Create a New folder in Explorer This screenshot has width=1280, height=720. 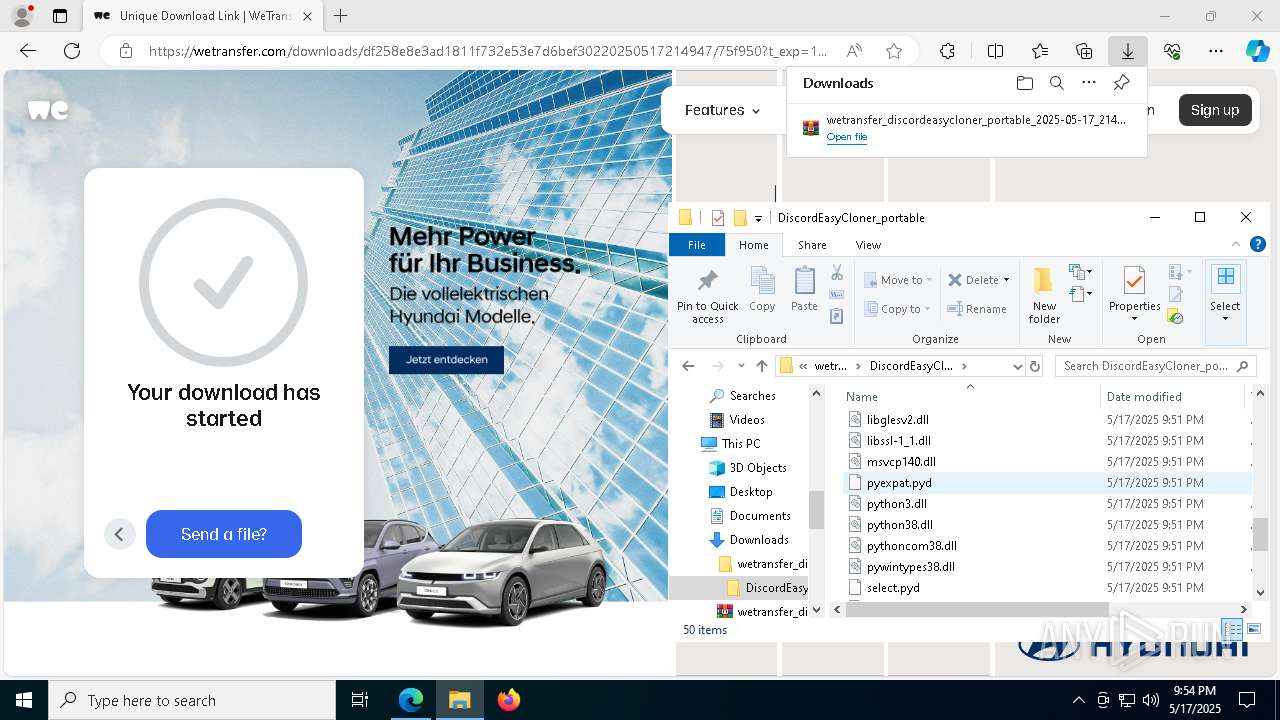coord(1044,295)
